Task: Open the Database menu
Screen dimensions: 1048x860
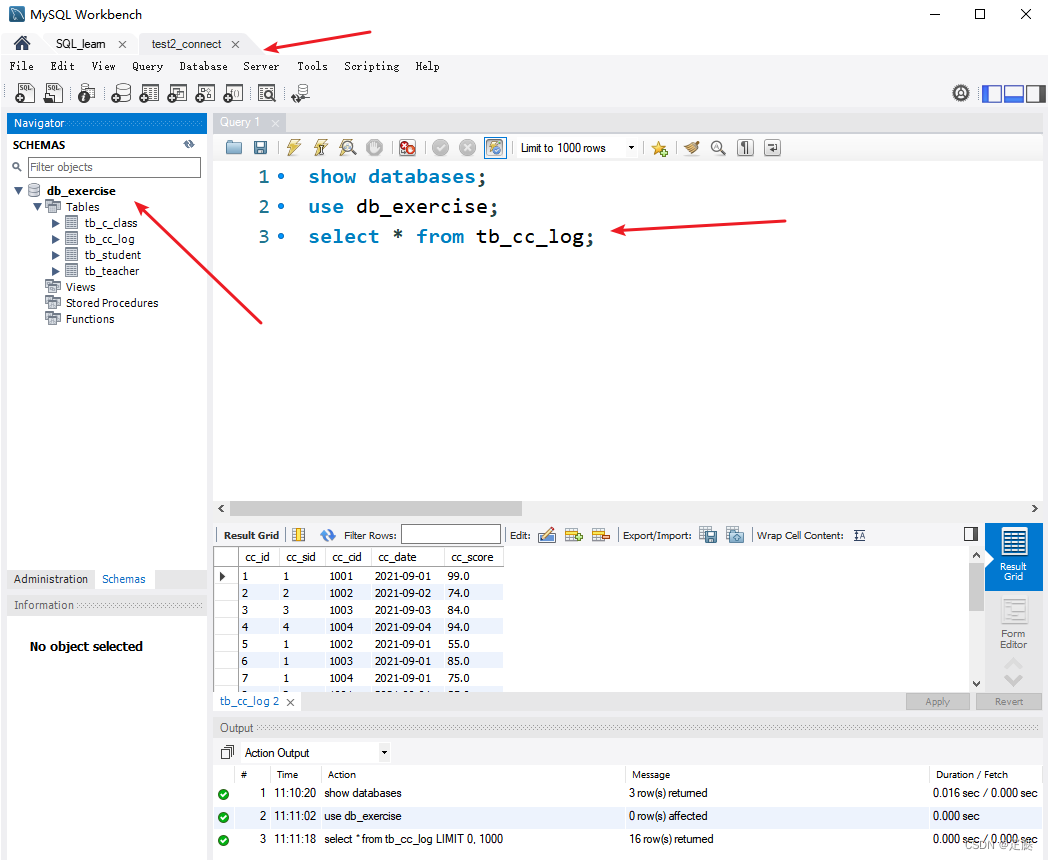Action: coord(203,66)
